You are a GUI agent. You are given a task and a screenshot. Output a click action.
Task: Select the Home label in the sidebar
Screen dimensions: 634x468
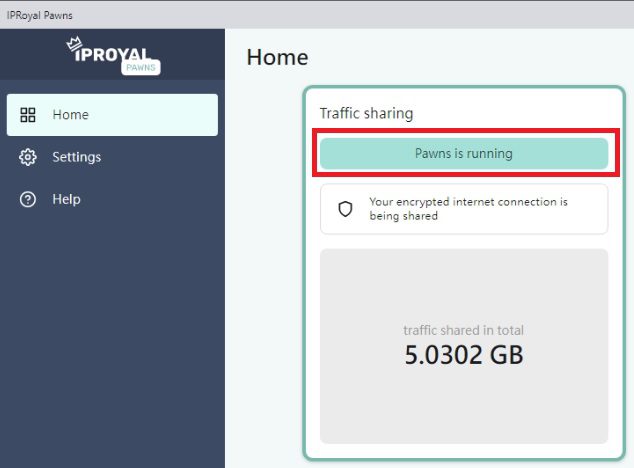click(70, 115)
